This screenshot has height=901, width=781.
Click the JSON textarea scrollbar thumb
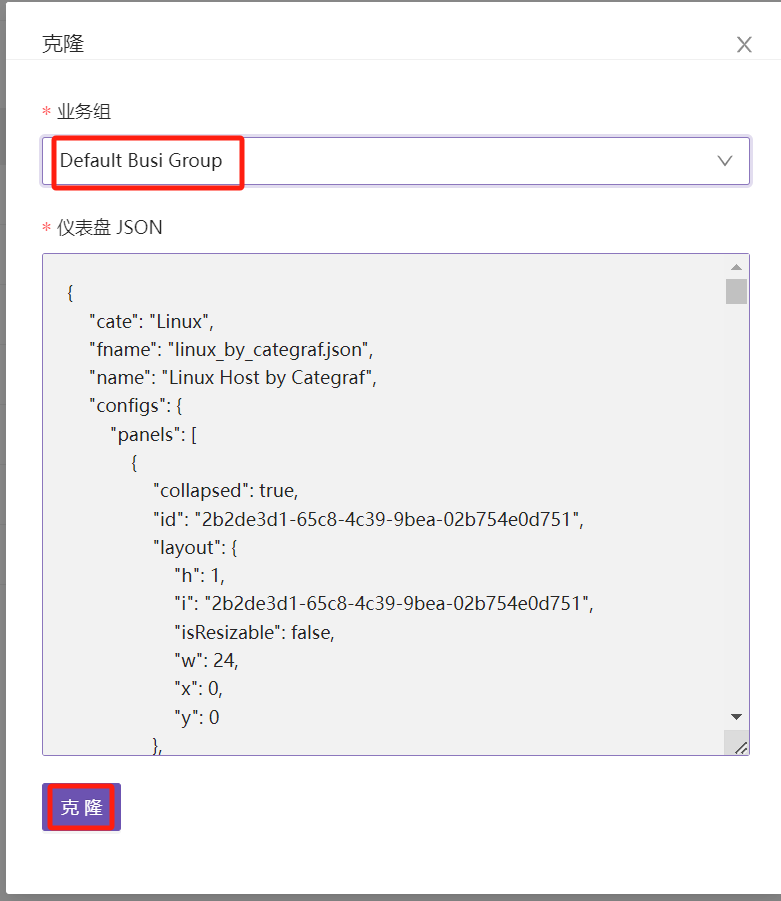pyautogui.click(x=736, y=291)
